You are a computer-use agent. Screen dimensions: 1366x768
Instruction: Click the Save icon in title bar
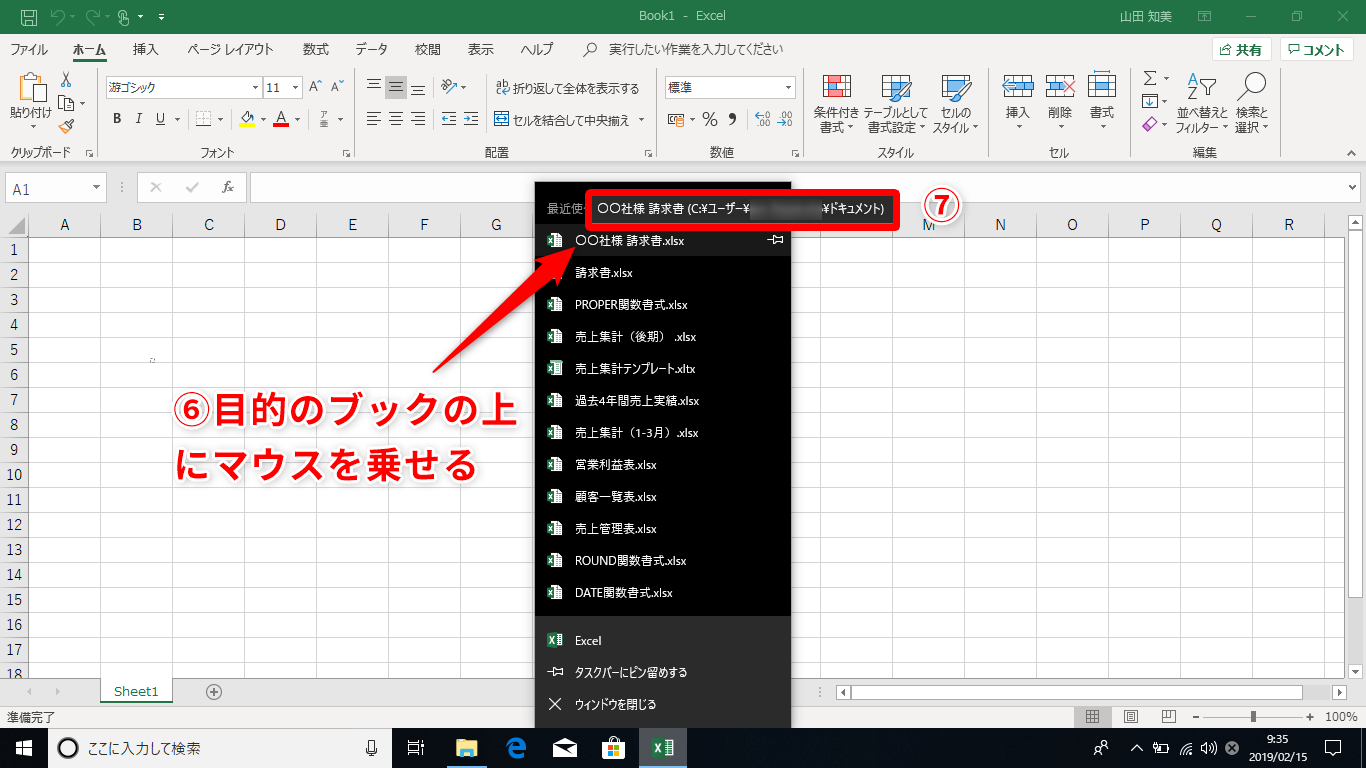point(28,16)
